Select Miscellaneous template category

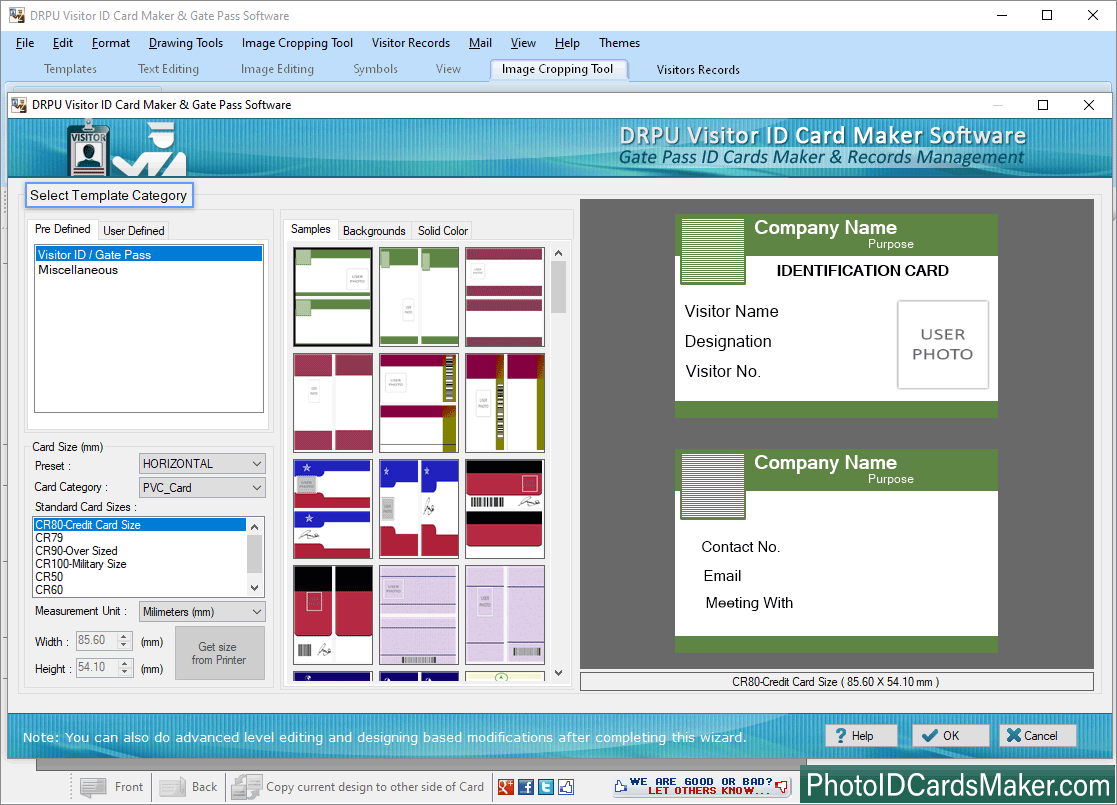coord(78,270)
